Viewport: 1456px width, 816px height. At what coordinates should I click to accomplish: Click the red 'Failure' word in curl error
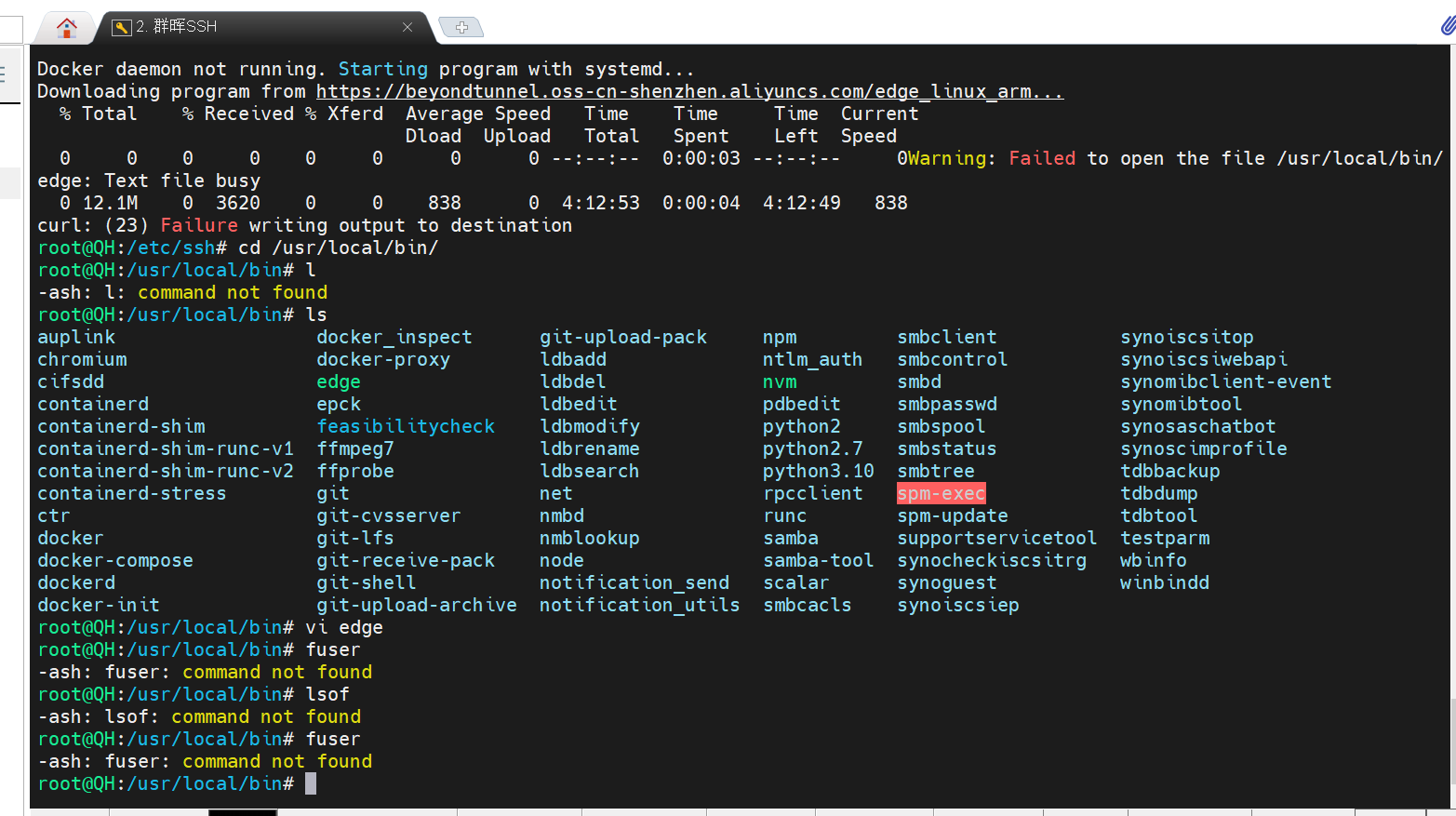pyautogui.click(x=199, y=225)
